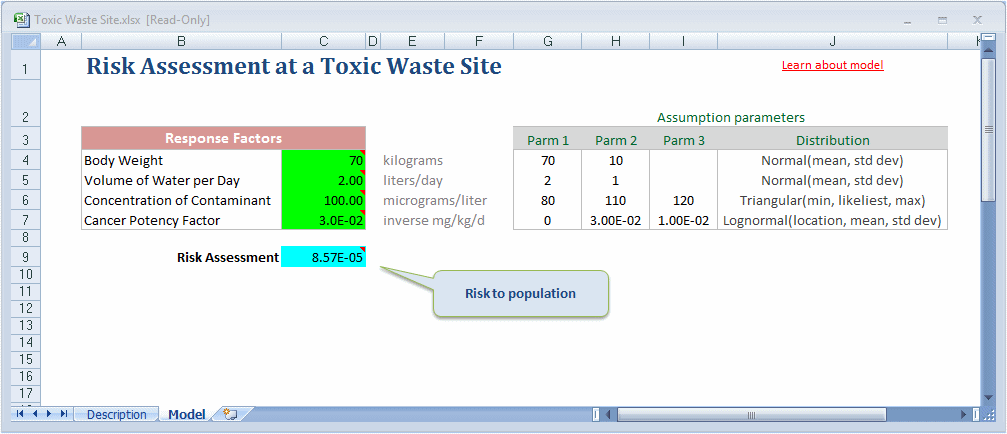
Task: Select column J header
Action: pyautogui.click(x=832, y=42)
